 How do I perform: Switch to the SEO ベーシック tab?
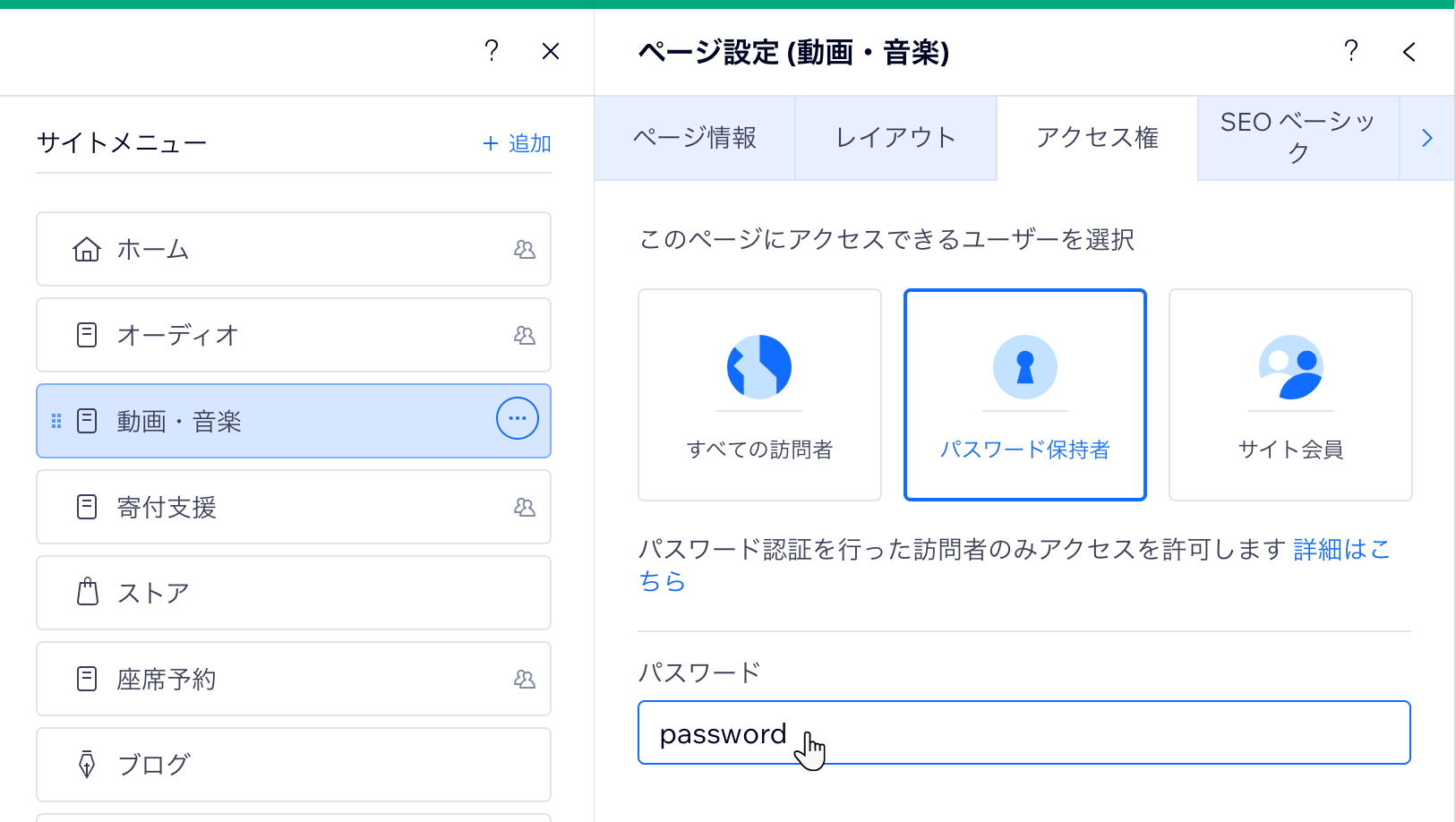pyautogui.click(x=1298, y=138)
